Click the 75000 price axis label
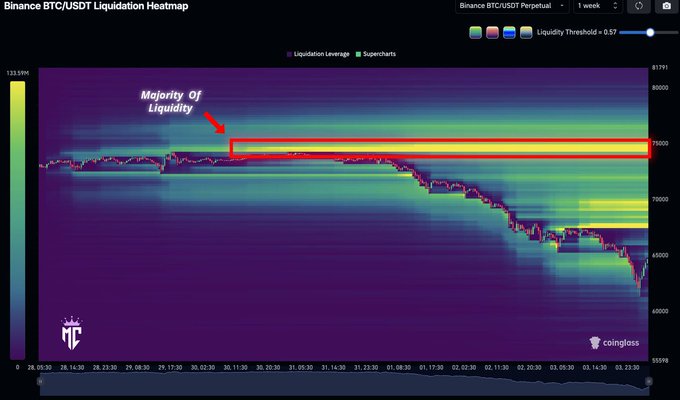 [660, 144]
